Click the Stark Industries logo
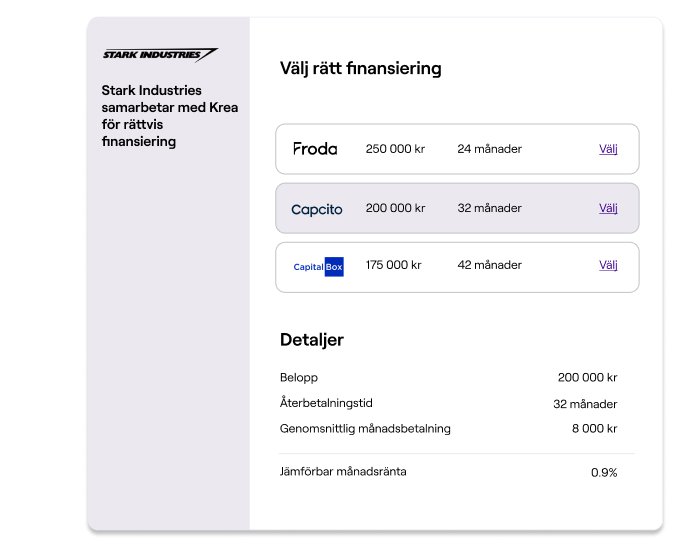 (160, 55)
